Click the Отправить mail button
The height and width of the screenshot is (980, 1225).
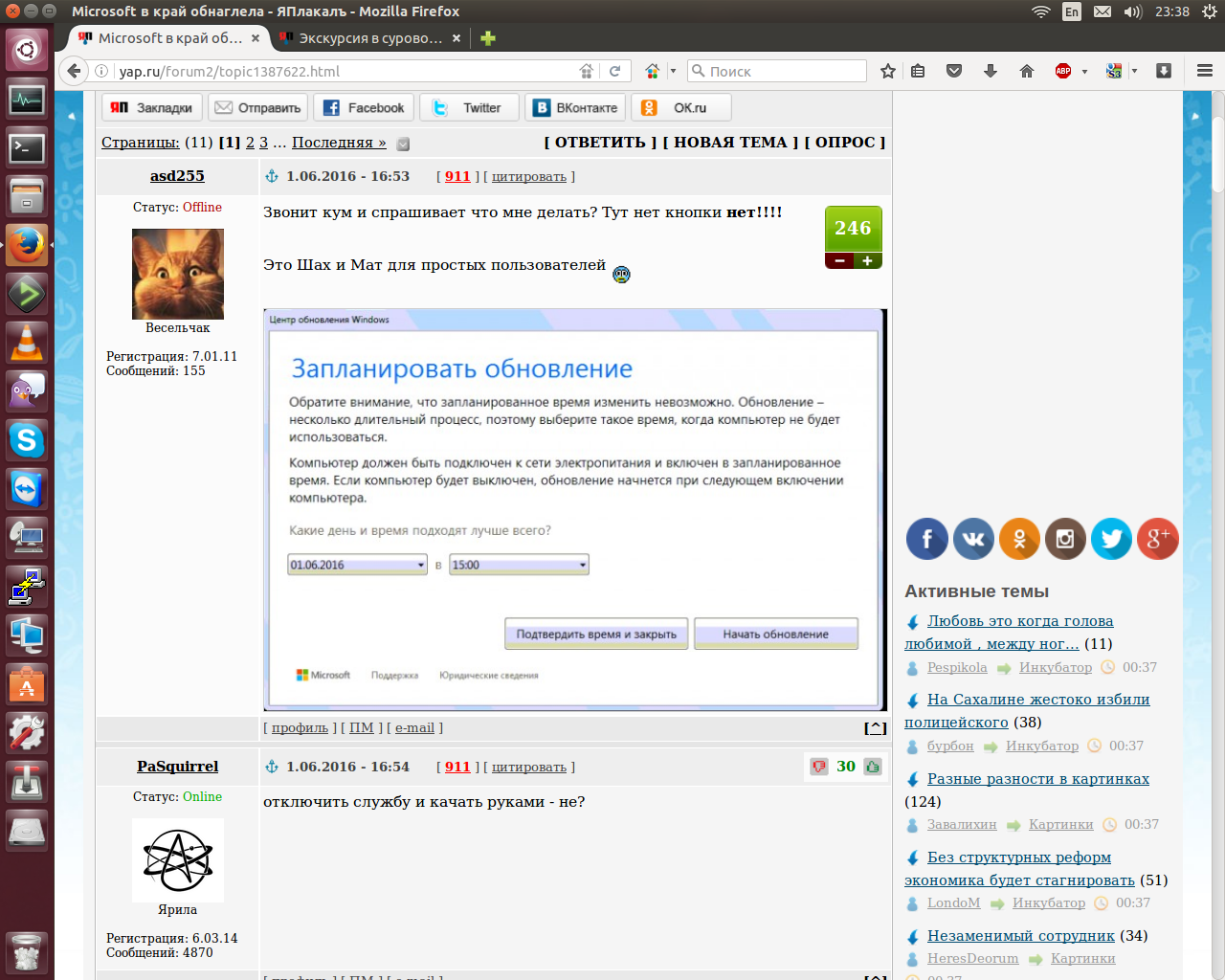[258, 107]
